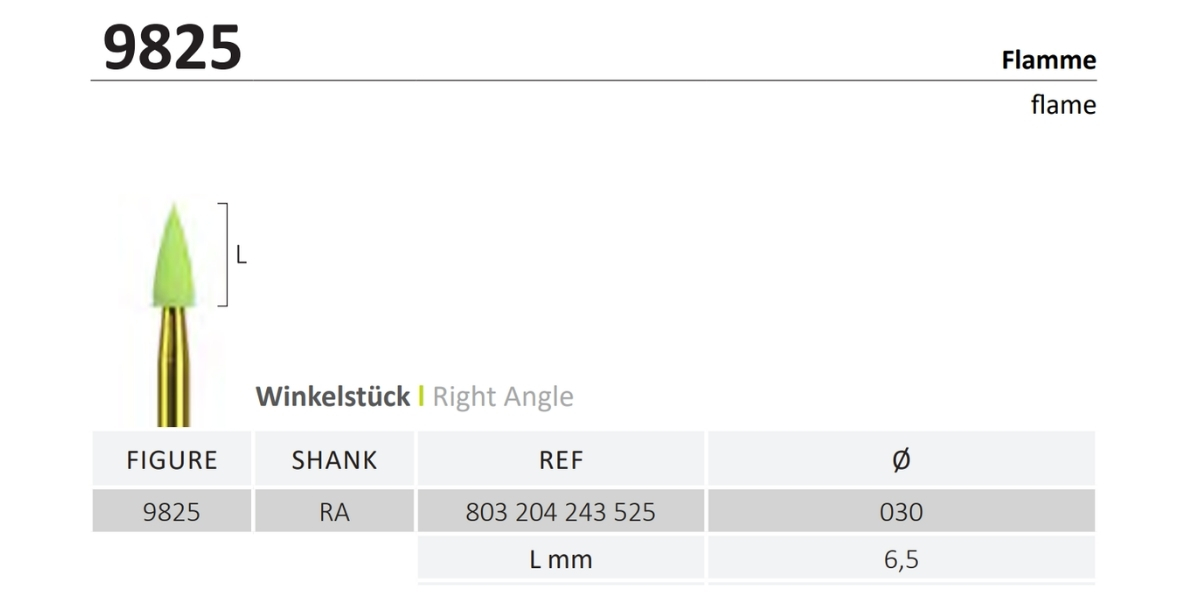Click the RA shank cell
The height and width of the screenshot is (603, 1200).
click(x=334, y=512)
